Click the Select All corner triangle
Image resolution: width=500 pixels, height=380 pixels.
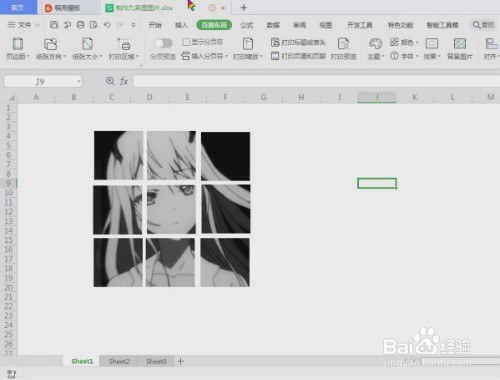11,97
